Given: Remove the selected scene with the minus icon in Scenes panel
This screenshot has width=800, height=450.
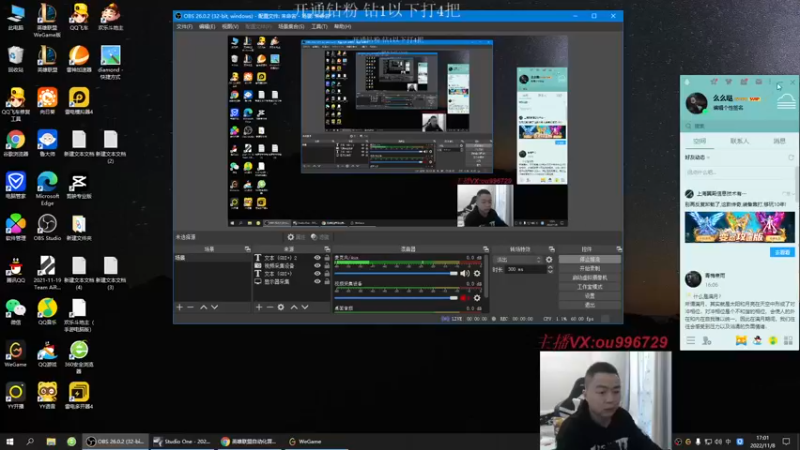Looking at the screenshot, I should (x=190, y=307).
